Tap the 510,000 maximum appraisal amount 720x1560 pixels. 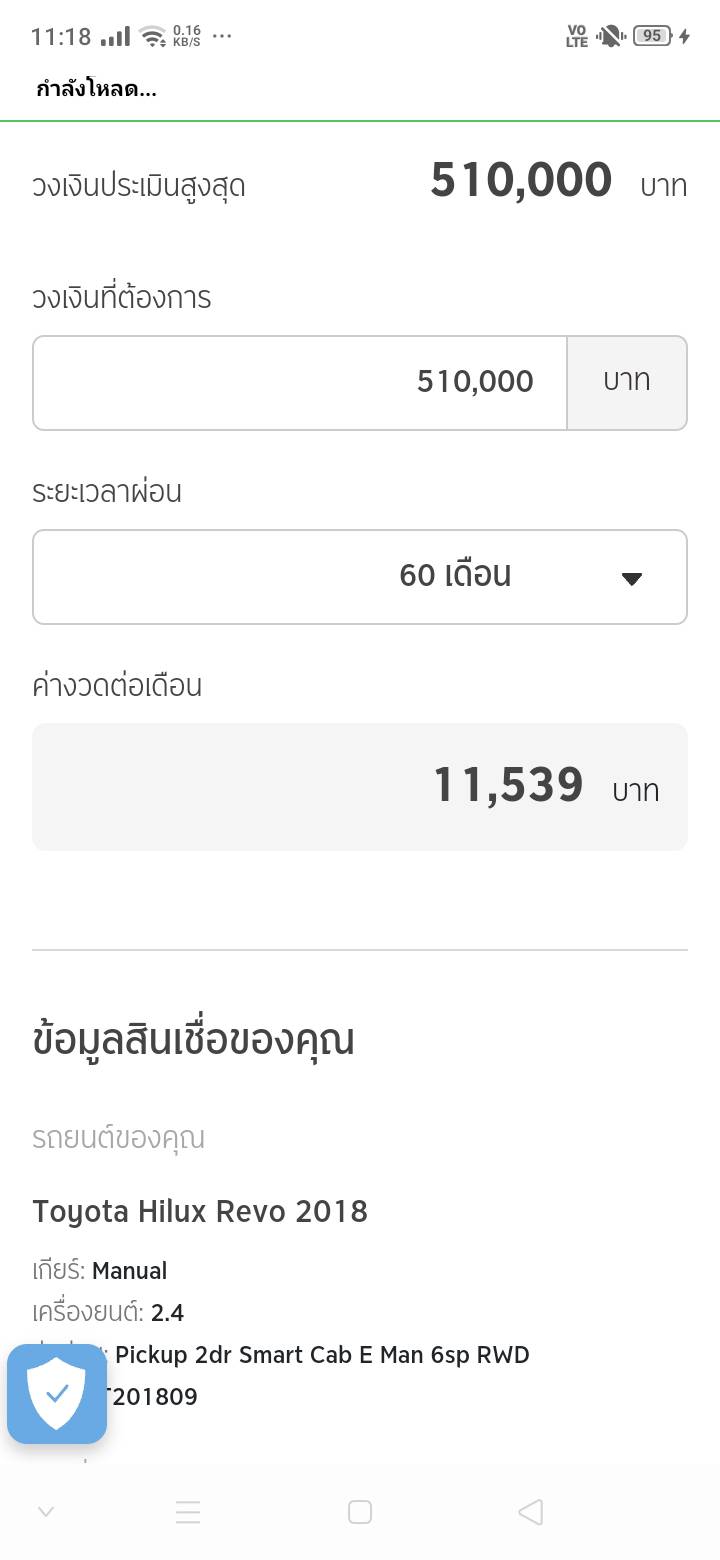[521, 181]
